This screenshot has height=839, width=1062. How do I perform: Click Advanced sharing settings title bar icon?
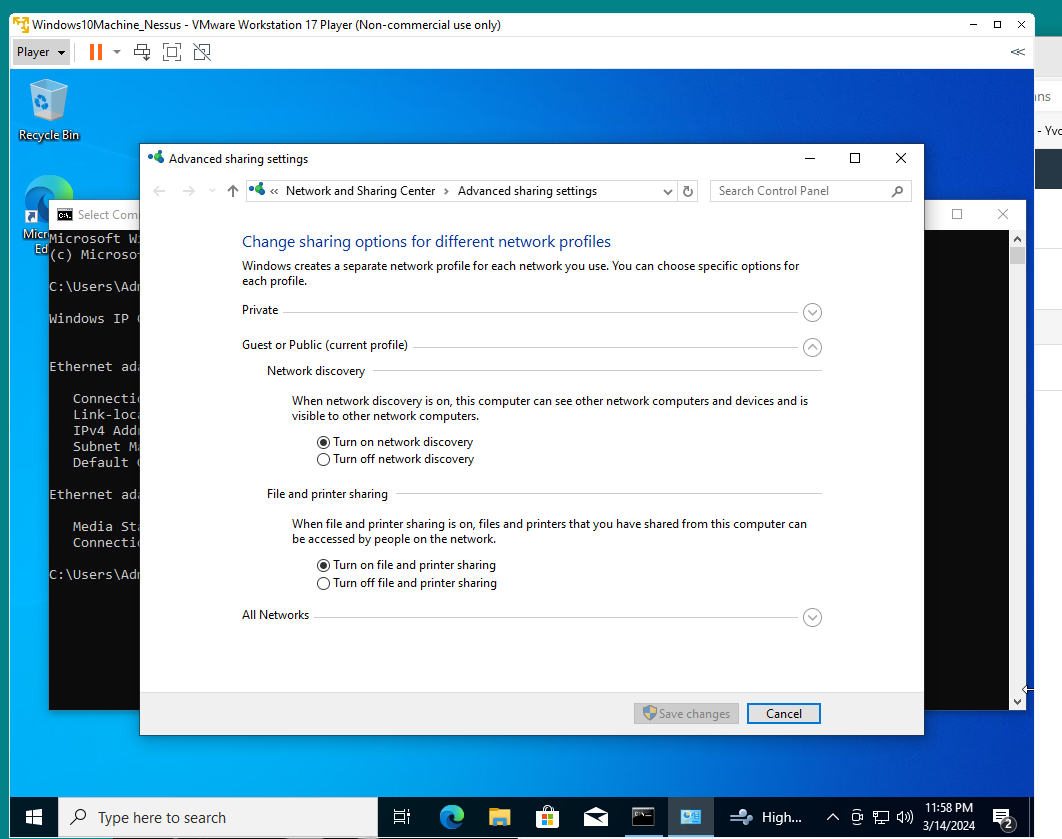[x=156, y=158]
